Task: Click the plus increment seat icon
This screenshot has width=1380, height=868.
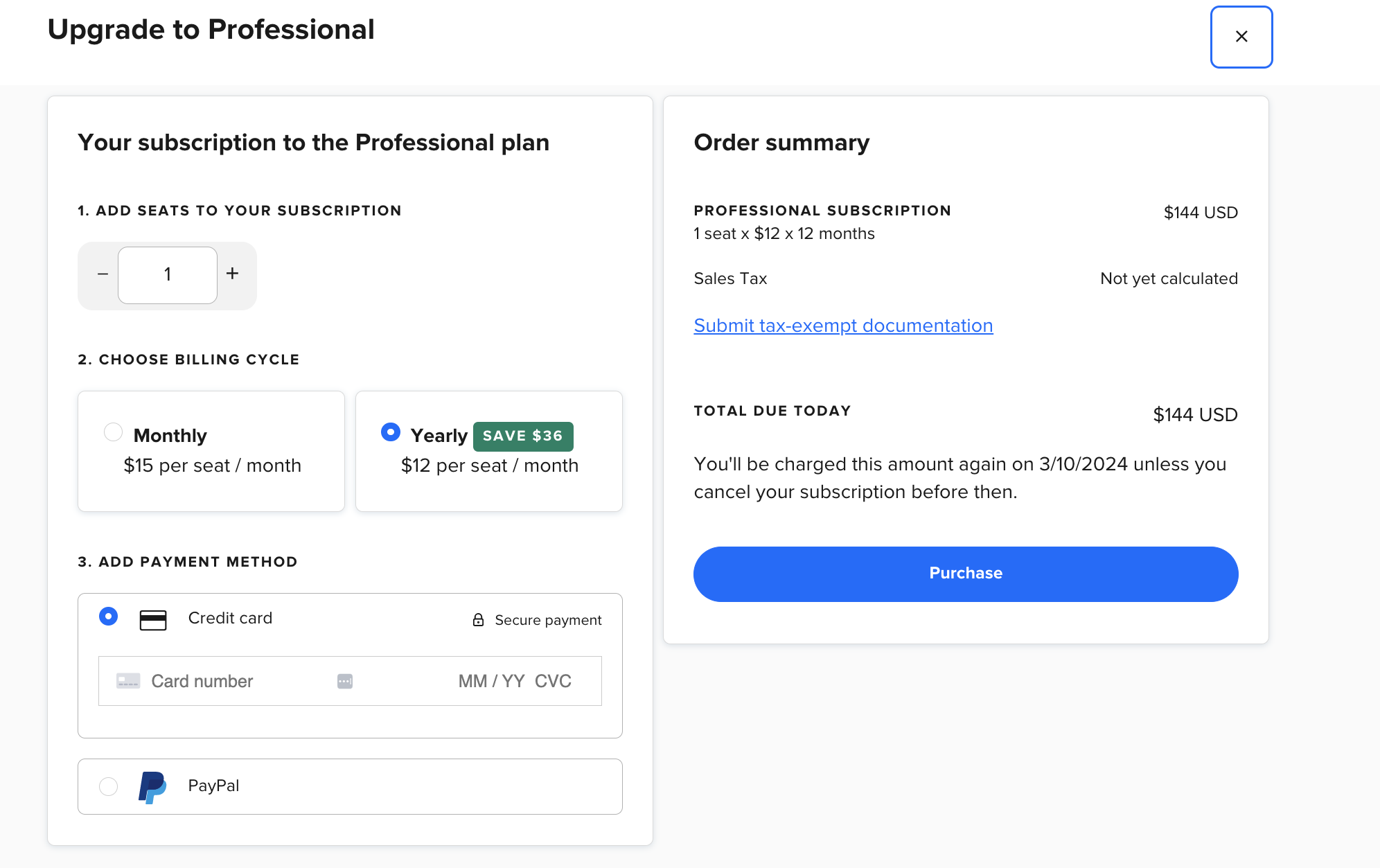Action: pos(231,273)
